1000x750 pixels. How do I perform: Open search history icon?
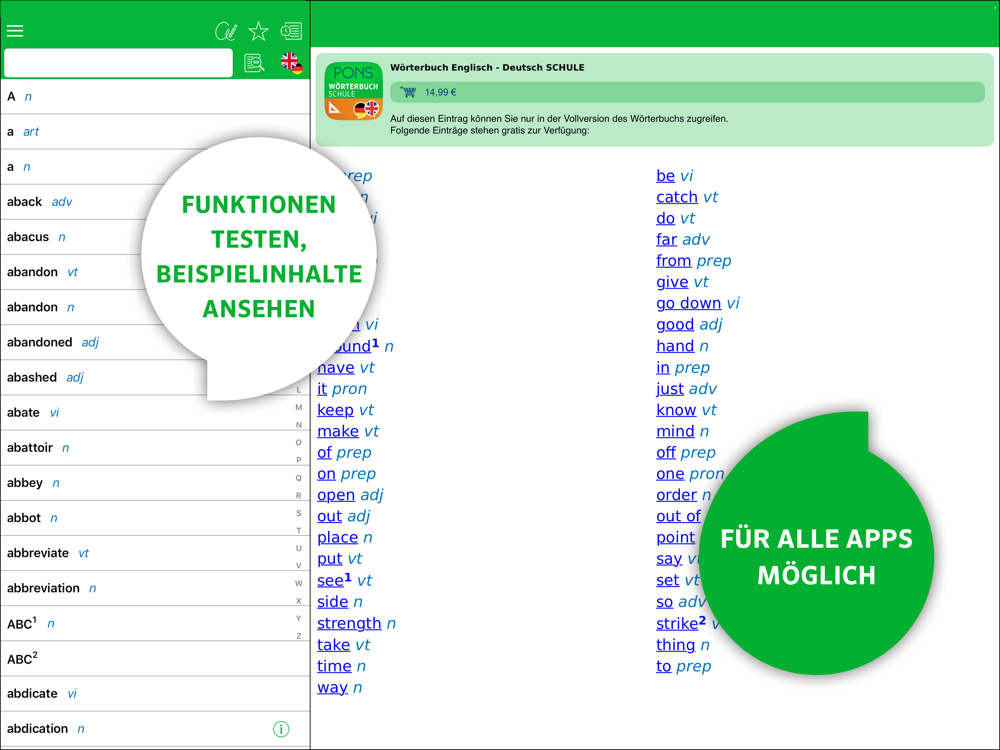291,31
